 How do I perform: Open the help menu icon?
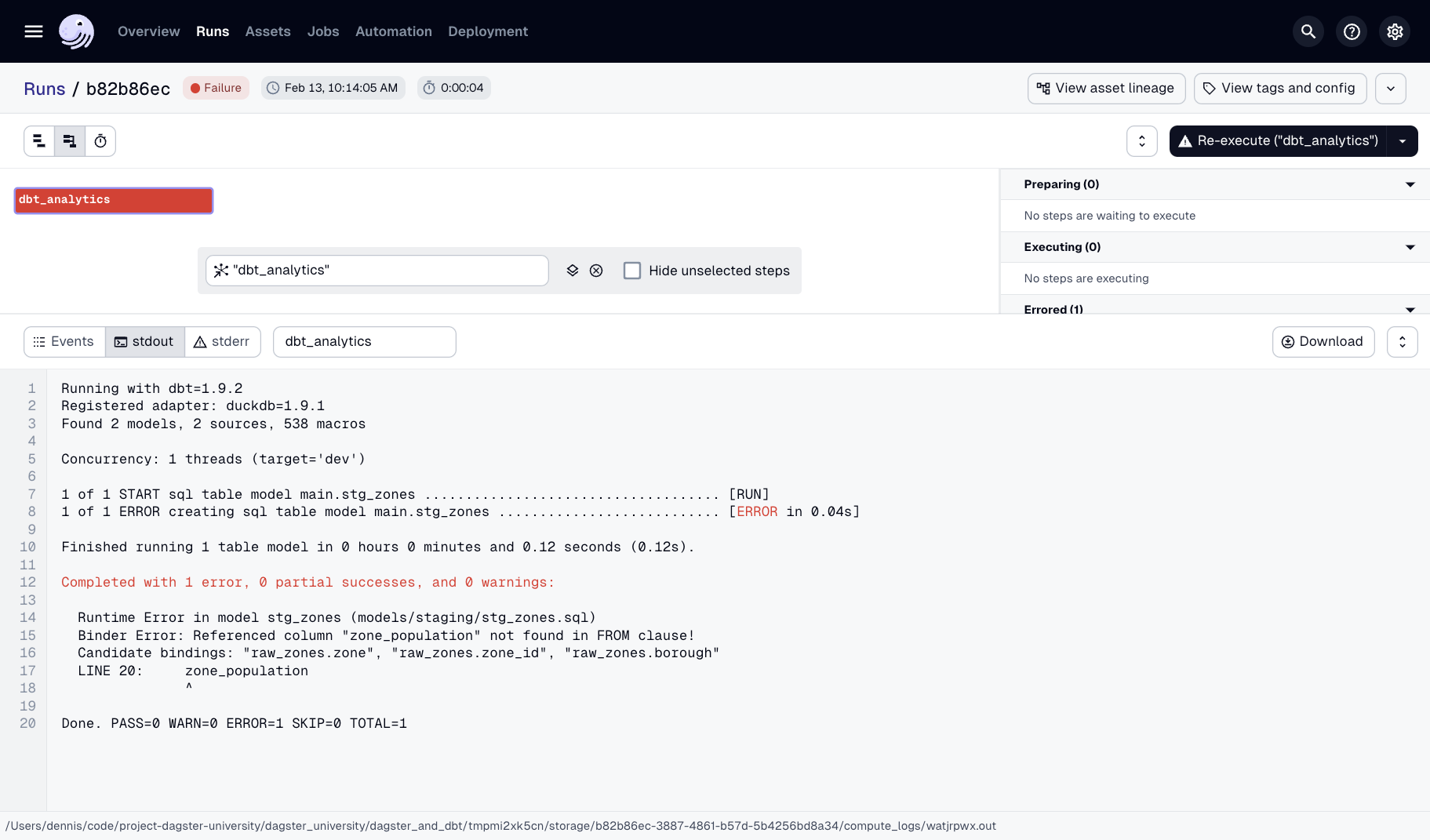click(x=1351, y=31)
